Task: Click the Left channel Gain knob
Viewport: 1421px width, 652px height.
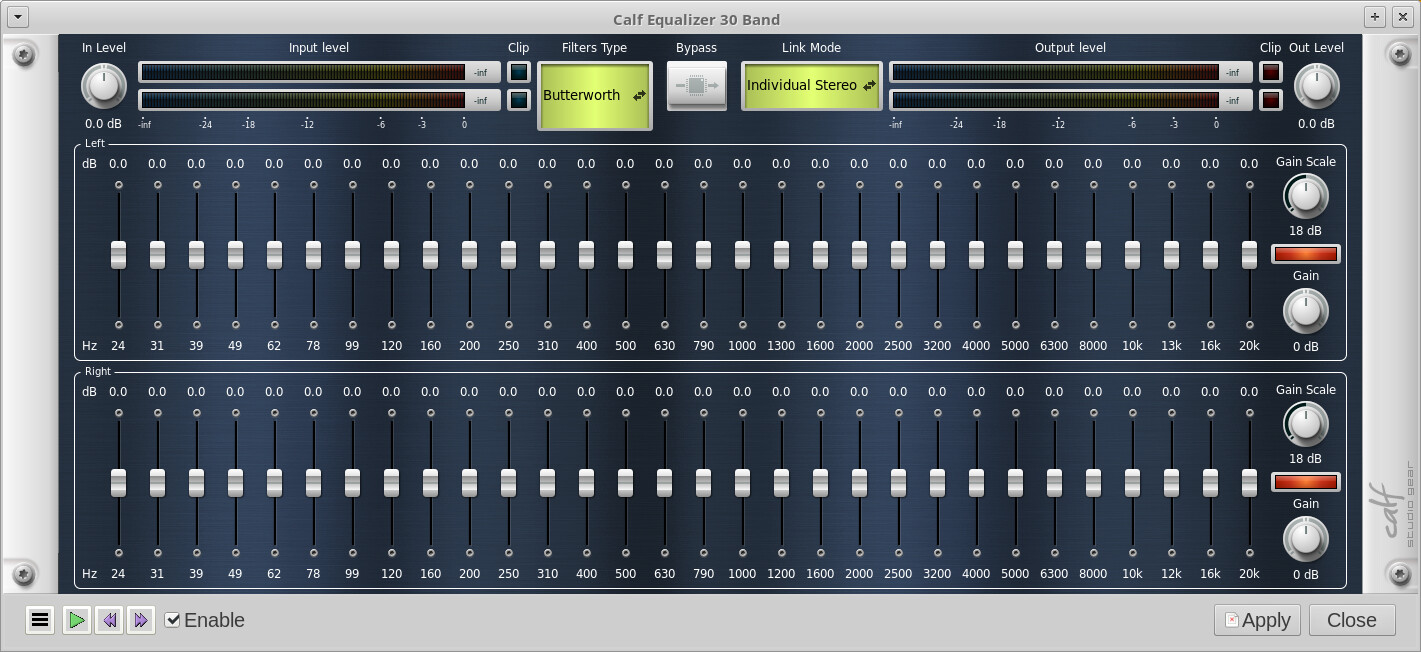Action: coord(1305,311)
